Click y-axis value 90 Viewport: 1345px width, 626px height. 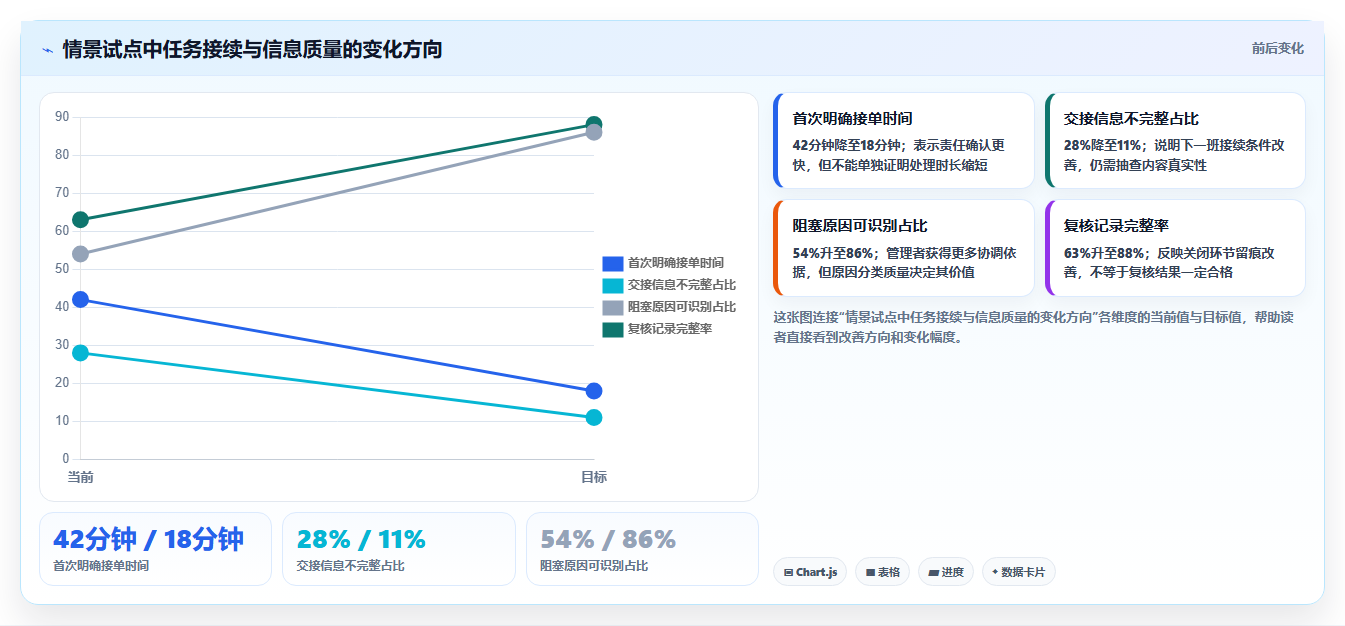[62, 117]
